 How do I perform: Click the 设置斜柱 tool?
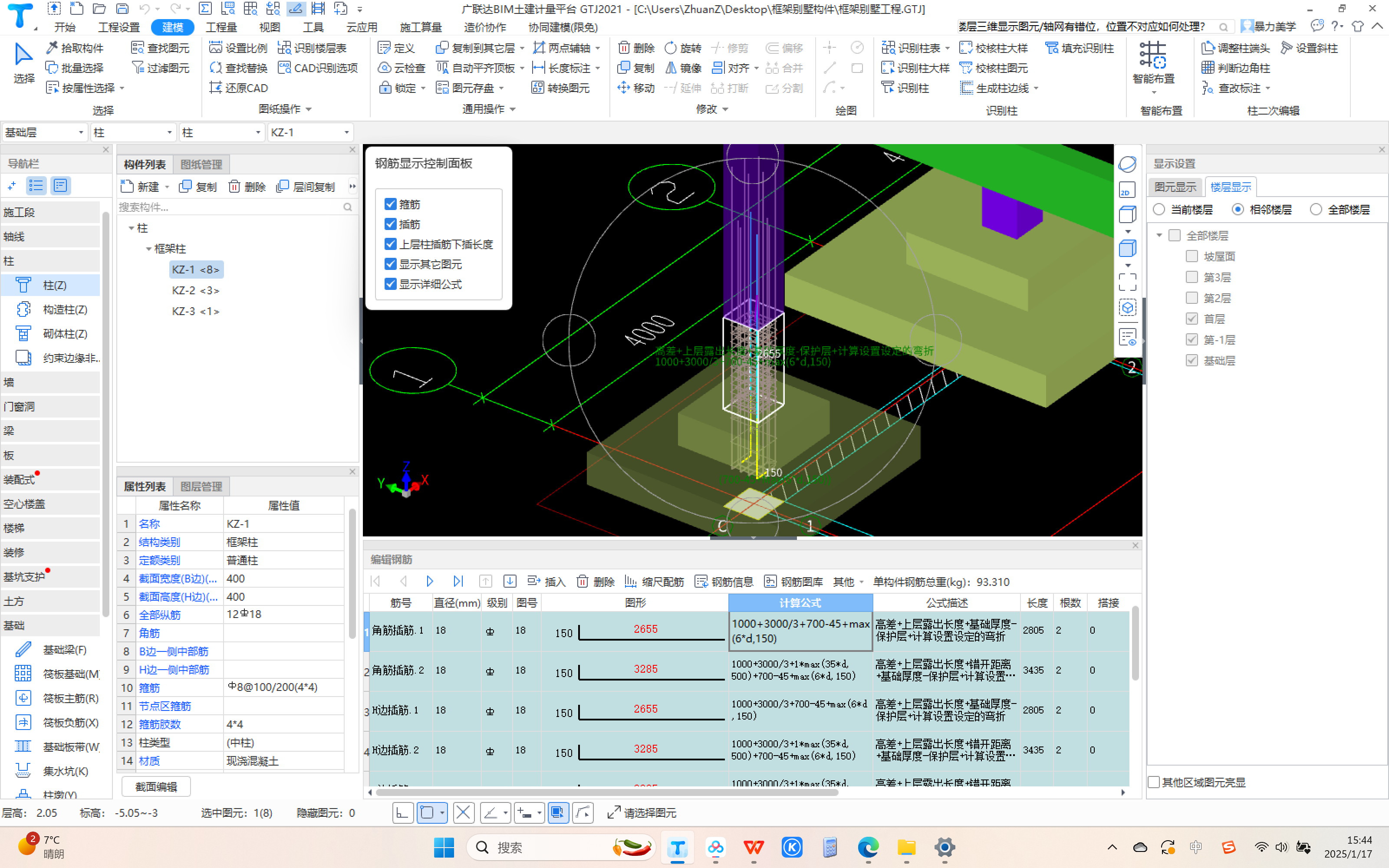pyautogui.click(x=1309, y=48)
